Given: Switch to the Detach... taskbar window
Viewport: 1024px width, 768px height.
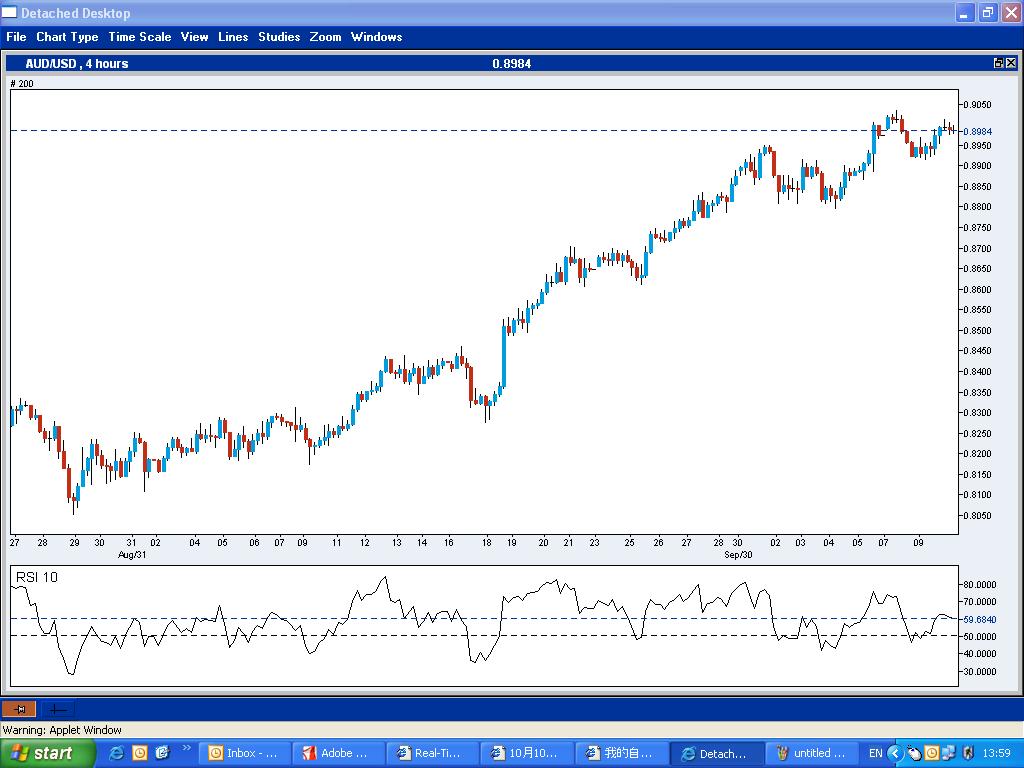Looking at the screenshot, I should point(716,753).
